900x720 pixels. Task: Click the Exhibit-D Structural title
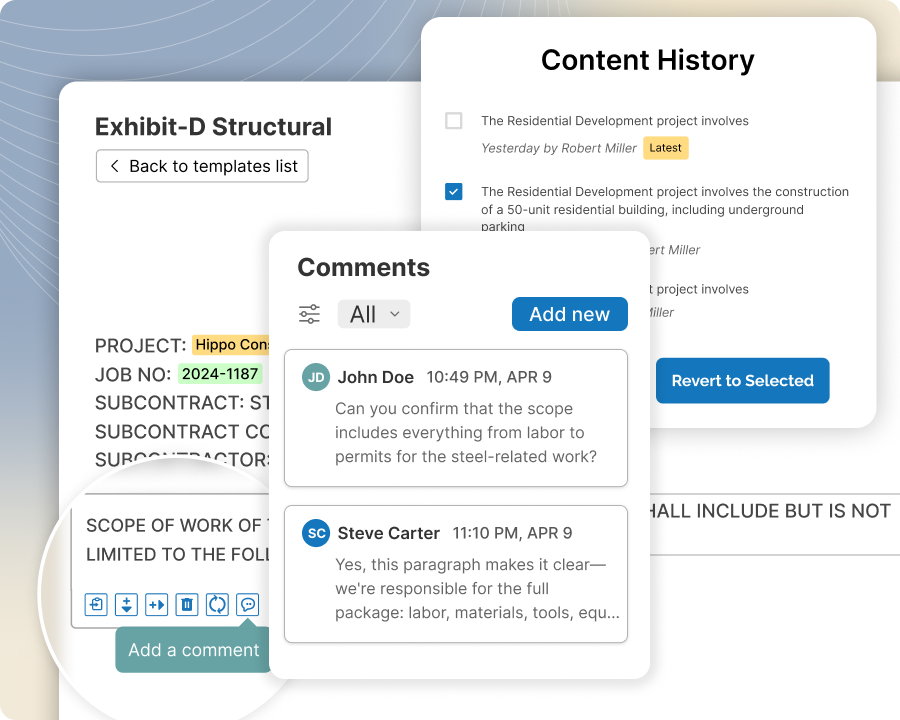213,127
